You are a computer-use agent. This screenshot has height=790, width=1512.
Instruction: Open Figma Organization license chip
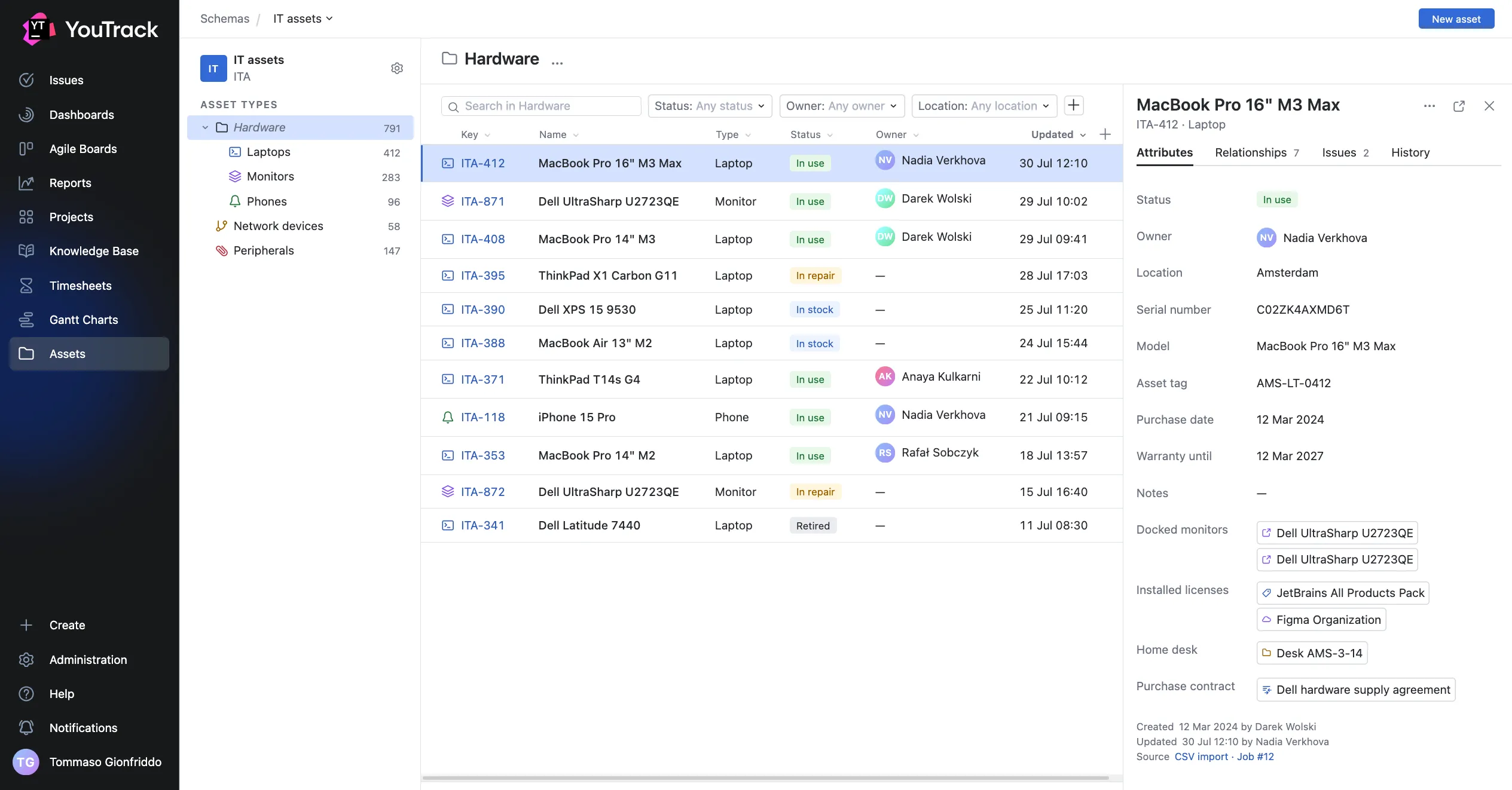(1321, 620)
